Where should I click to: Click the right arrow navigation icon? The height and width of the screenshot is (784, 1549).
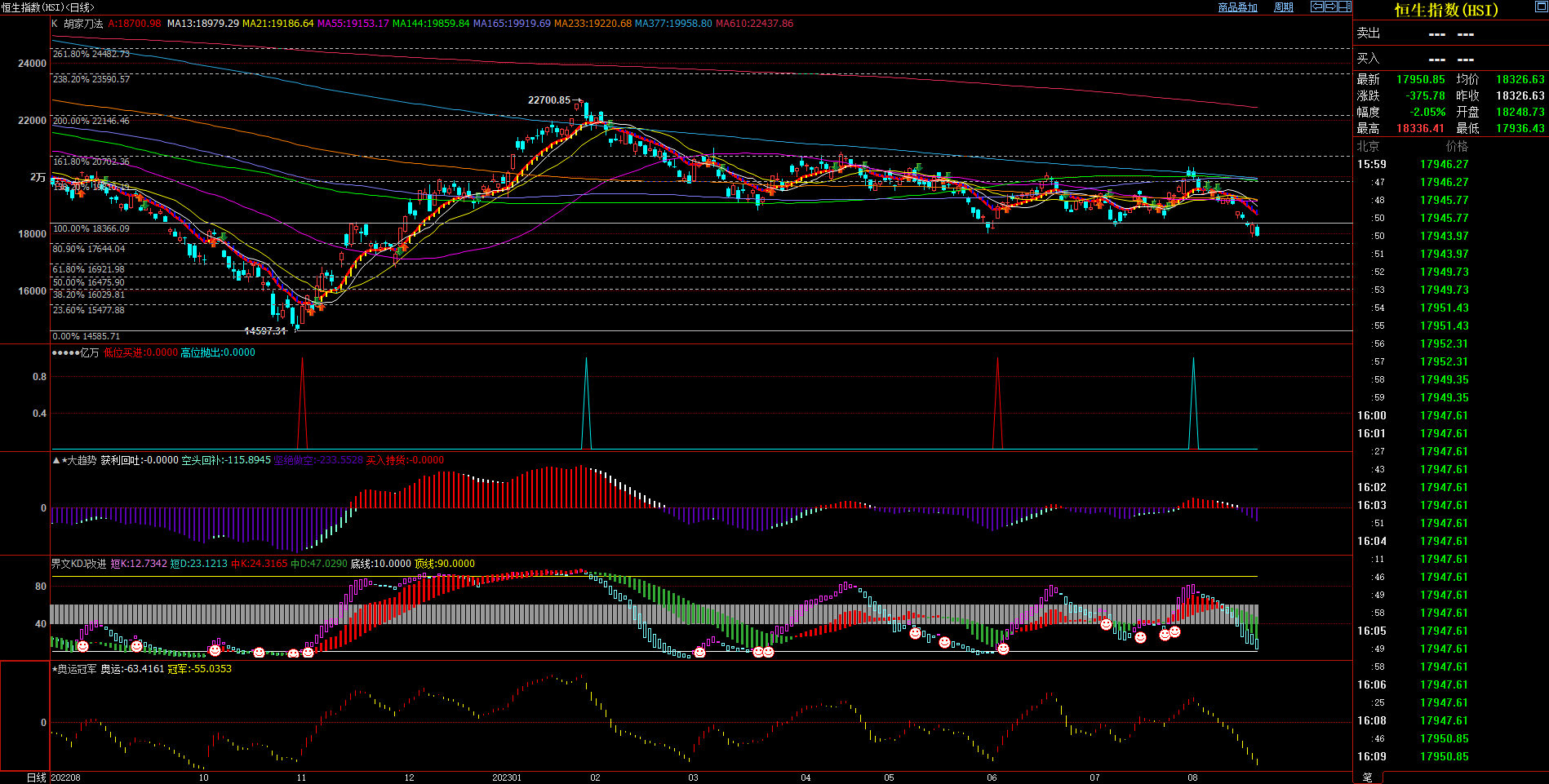pyautogui.click(x=1330, y=7)
